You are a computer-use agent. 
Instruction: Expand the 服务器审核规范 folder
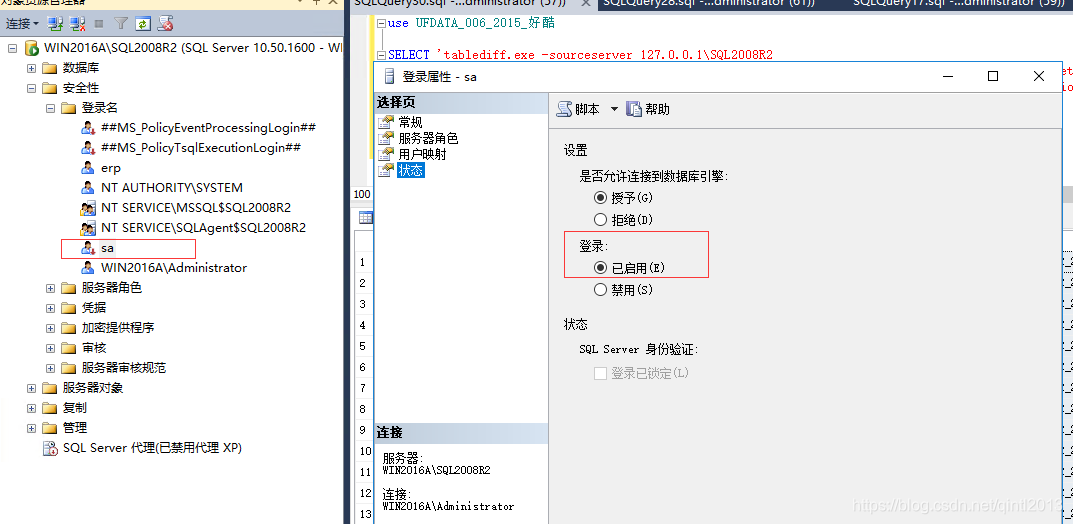coord(51,368)
